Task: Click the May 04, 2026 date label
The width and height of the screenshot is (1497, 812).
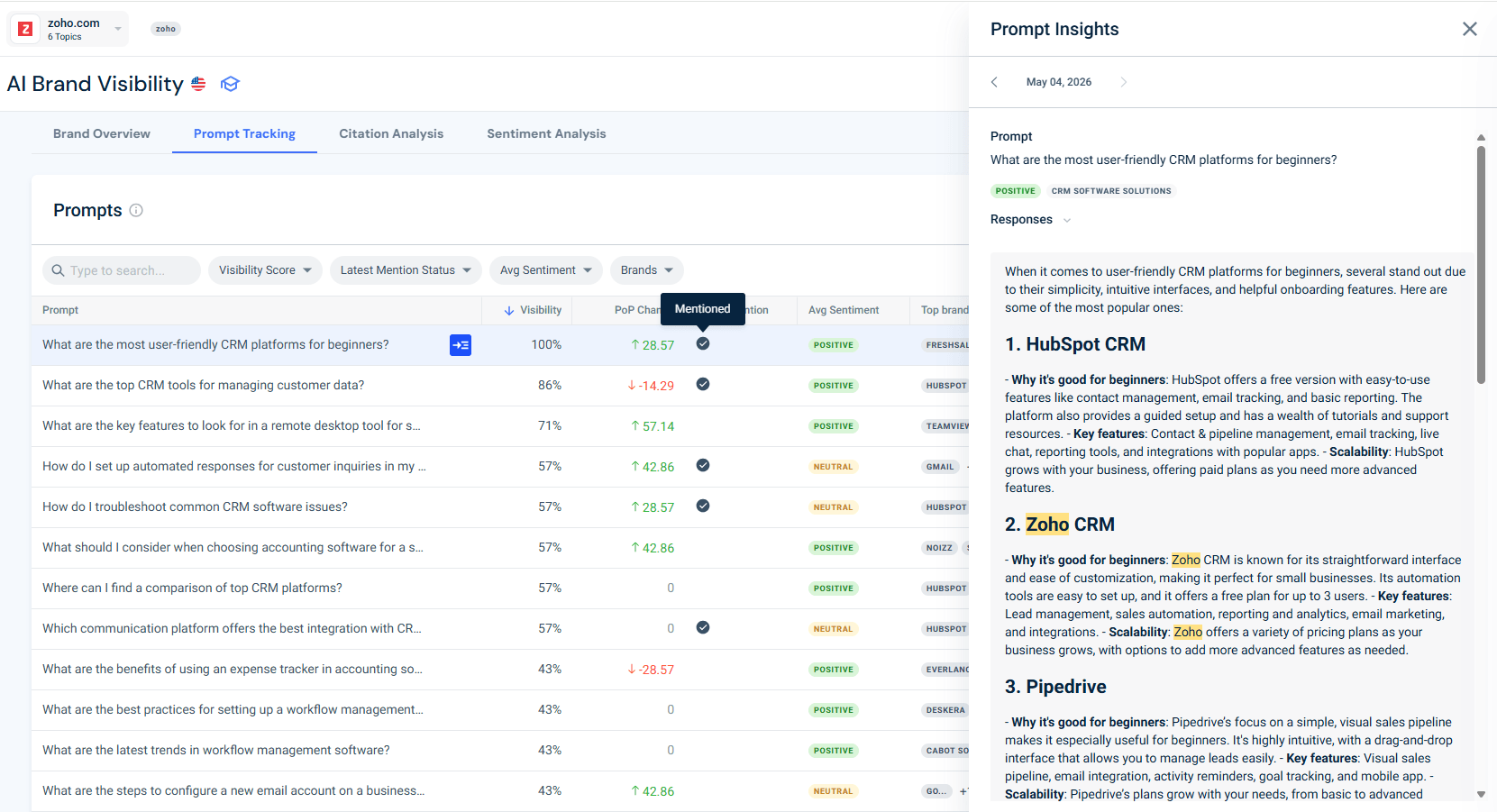Action: [1059, 82]
